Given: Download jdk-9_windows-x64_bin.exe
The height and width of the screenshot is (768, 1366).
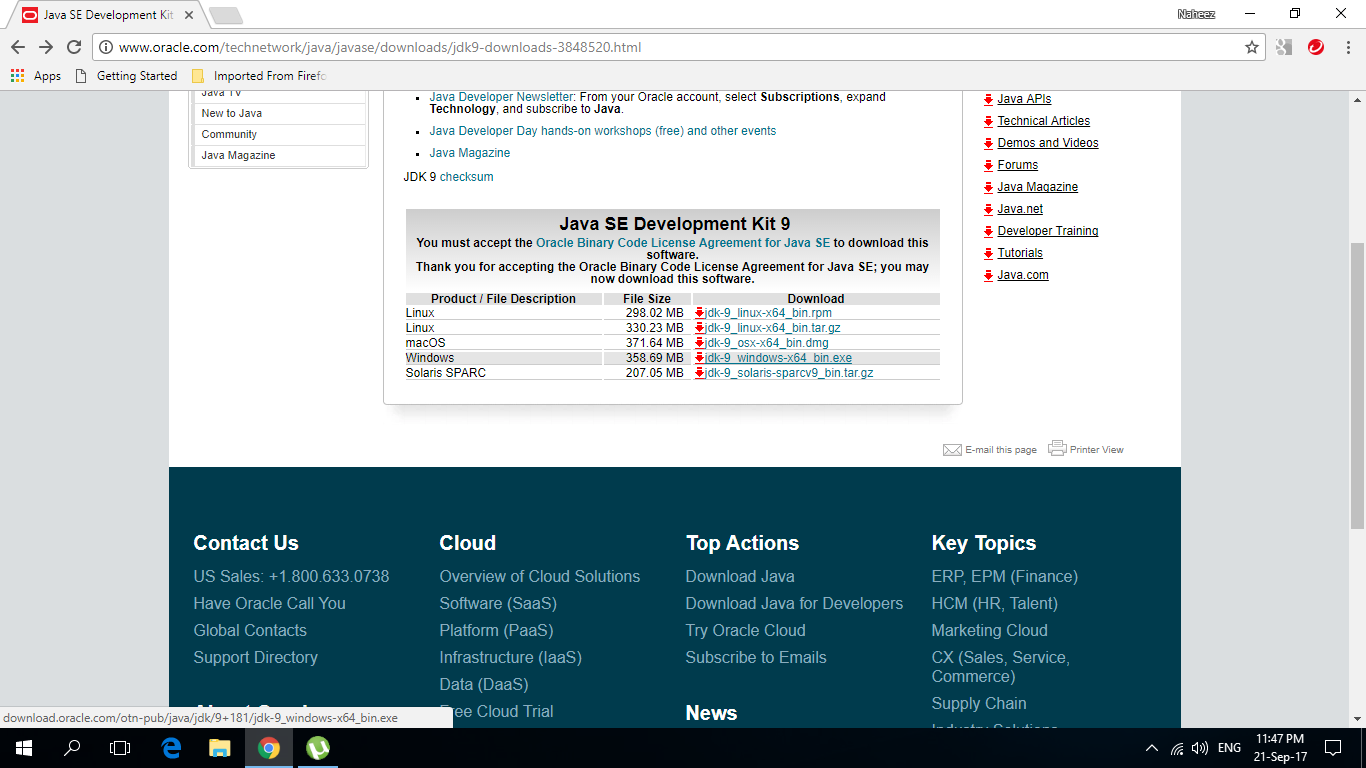Looking at the screenshot, I should coord(778,358).
